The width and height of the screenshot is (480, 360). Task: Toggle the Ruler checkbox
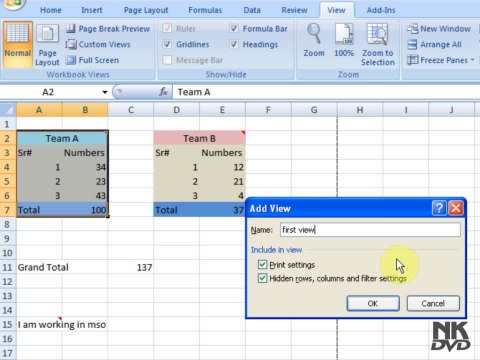point(167,28)
